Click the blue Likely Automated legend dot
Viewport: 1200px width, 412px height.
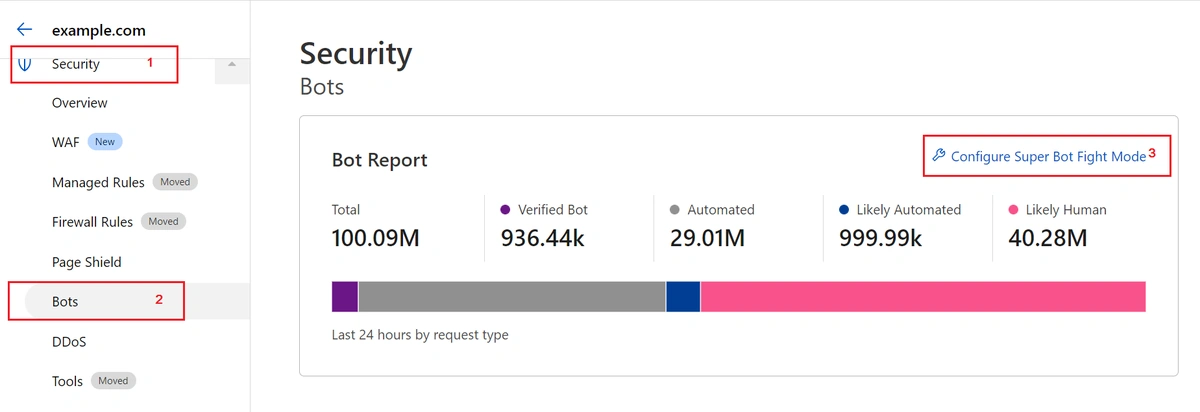tap(844, 210)
